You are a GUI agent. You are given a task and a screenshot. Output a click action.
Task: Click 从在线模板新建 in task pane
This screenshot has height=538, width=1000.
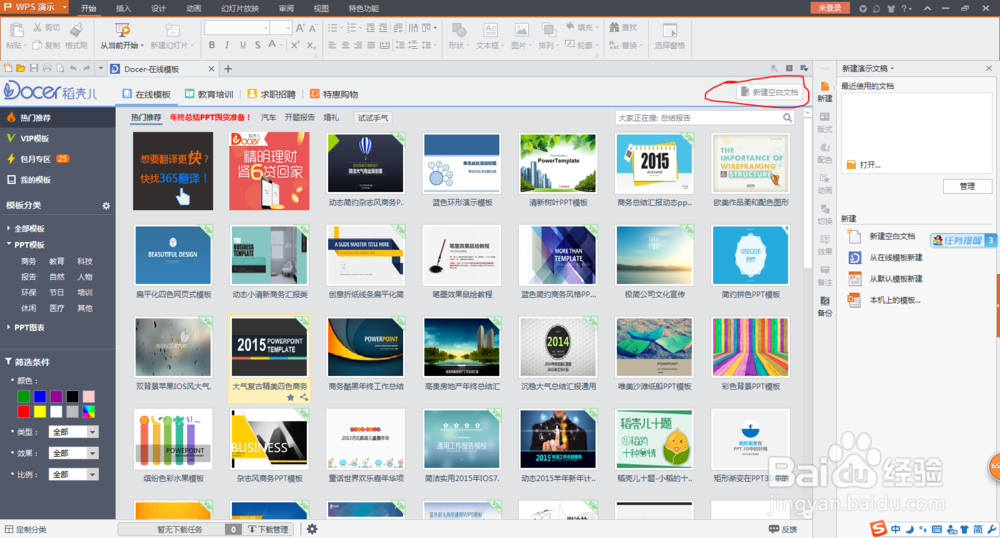(895, 258)
